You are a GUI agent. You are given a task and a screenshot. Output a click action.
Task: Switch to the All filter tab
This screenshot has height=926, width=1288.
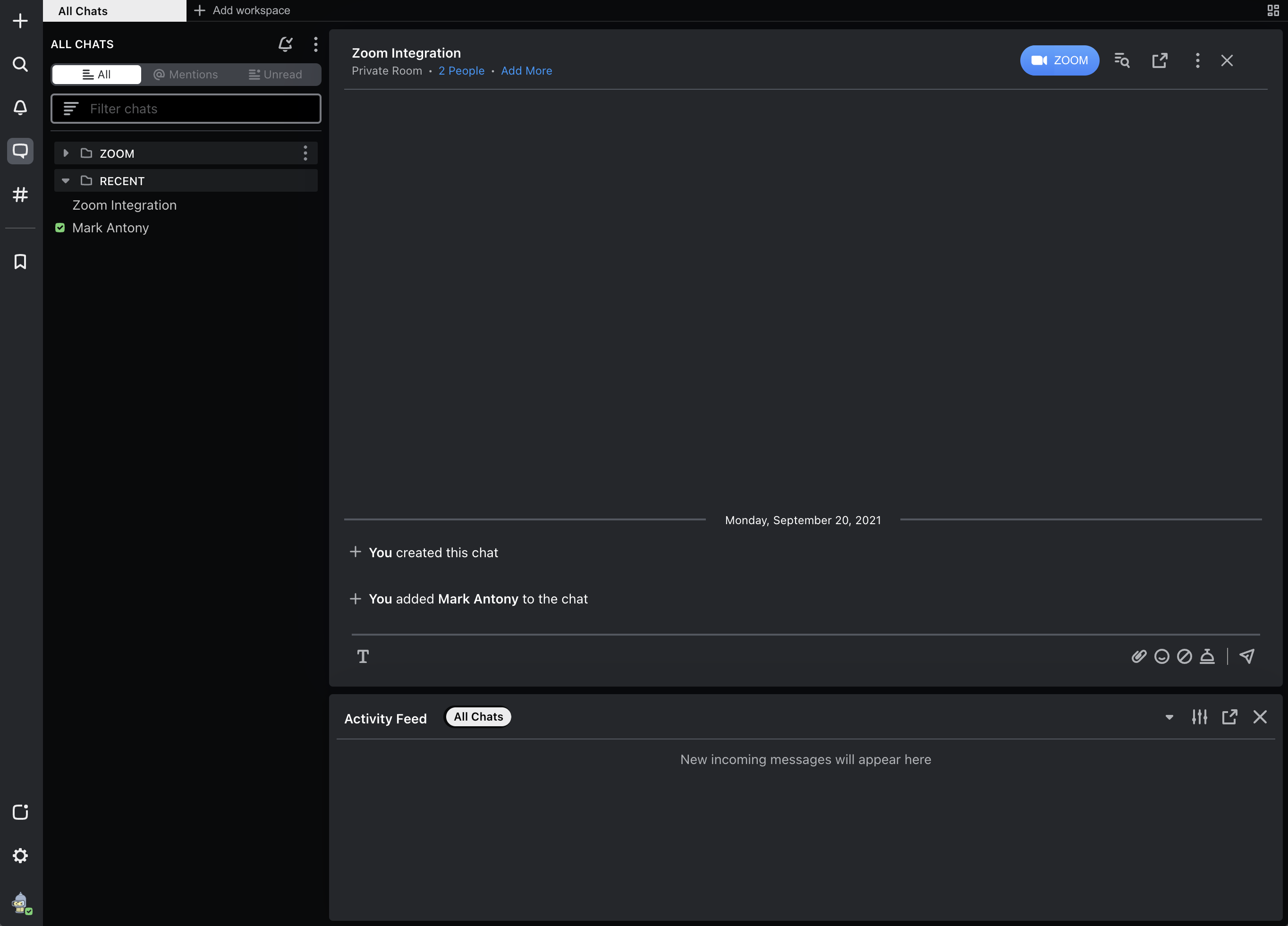click(x=96, y=75)
